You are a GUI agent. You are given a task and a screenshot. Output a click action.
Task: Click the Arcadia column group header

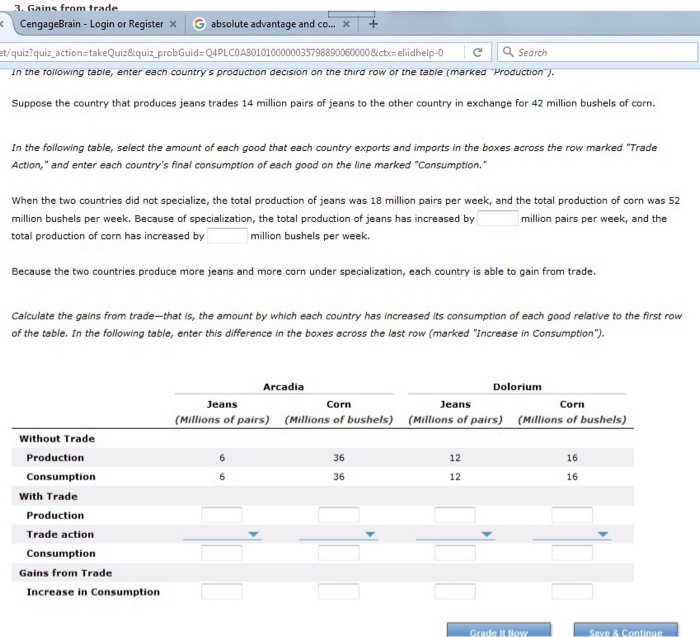283,387
